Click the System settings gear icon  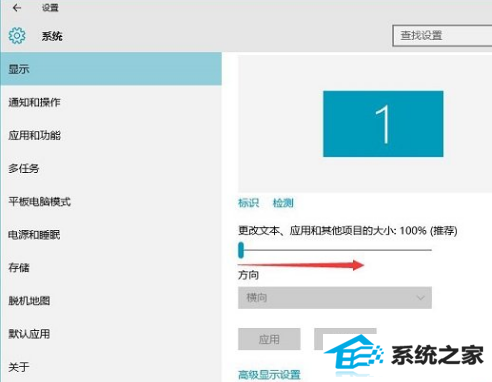pos(17,36)
